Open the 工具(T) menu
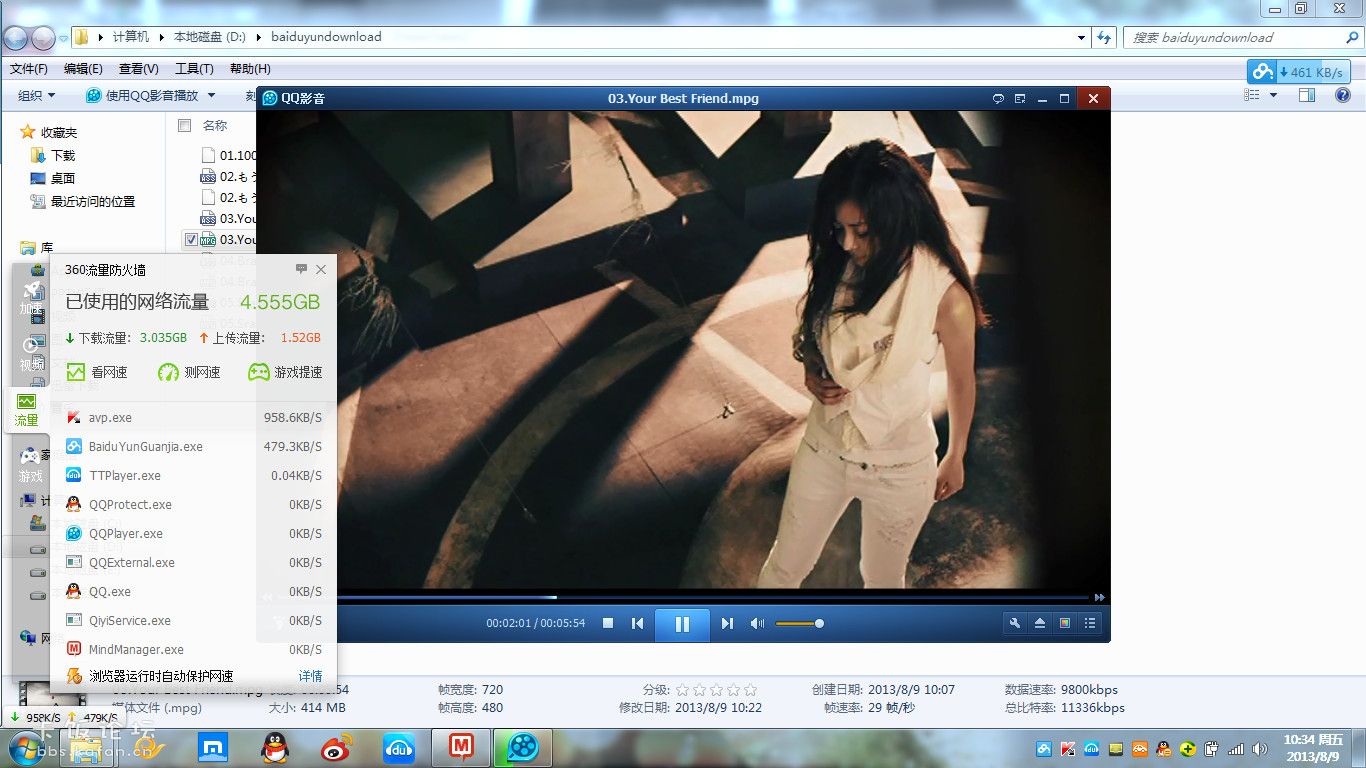Viewport: 1366px width, 768px height. point(194,69)
